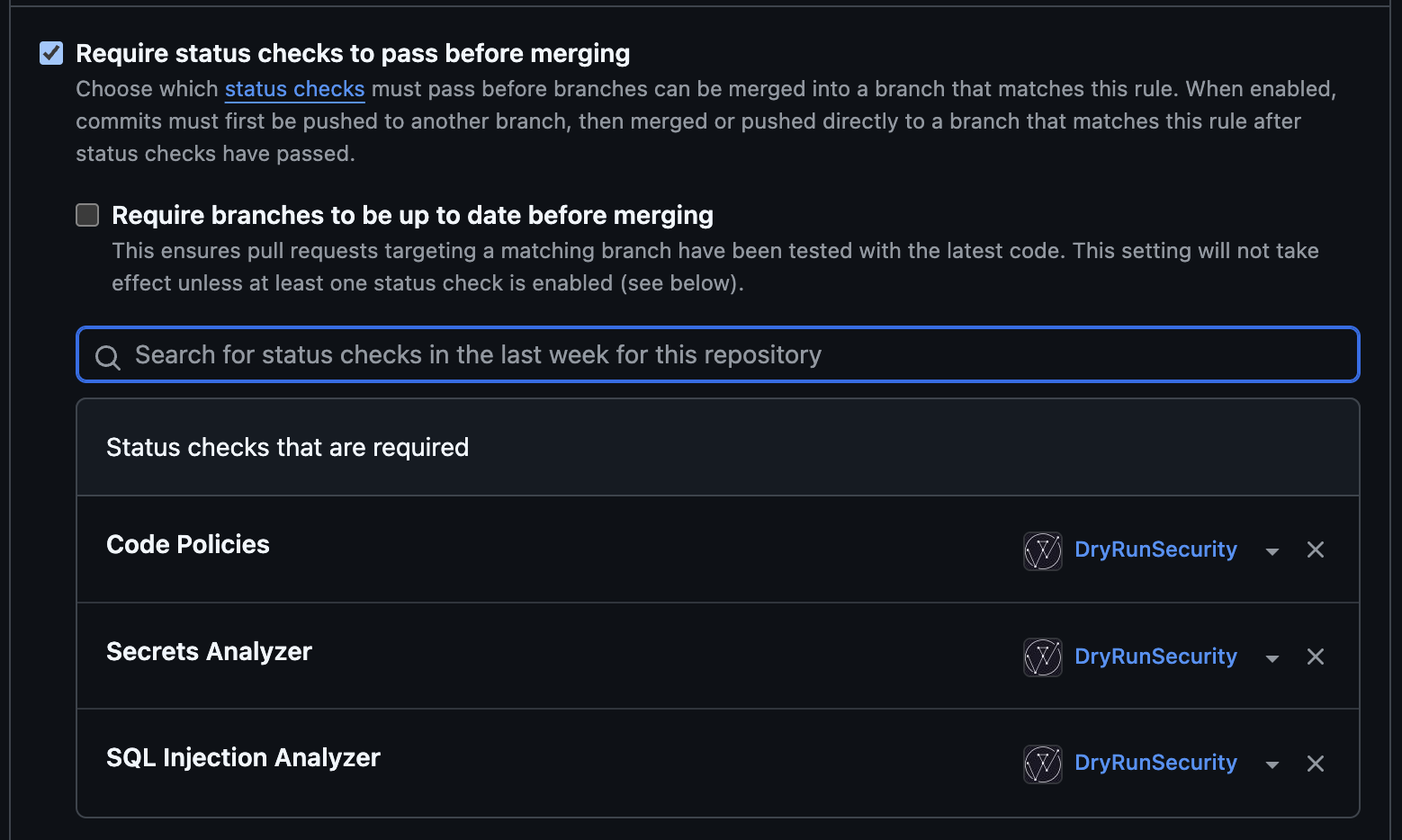
Task: Remove the SQL Injection Analyzer check via its X icon
Action: [1315, 764]
